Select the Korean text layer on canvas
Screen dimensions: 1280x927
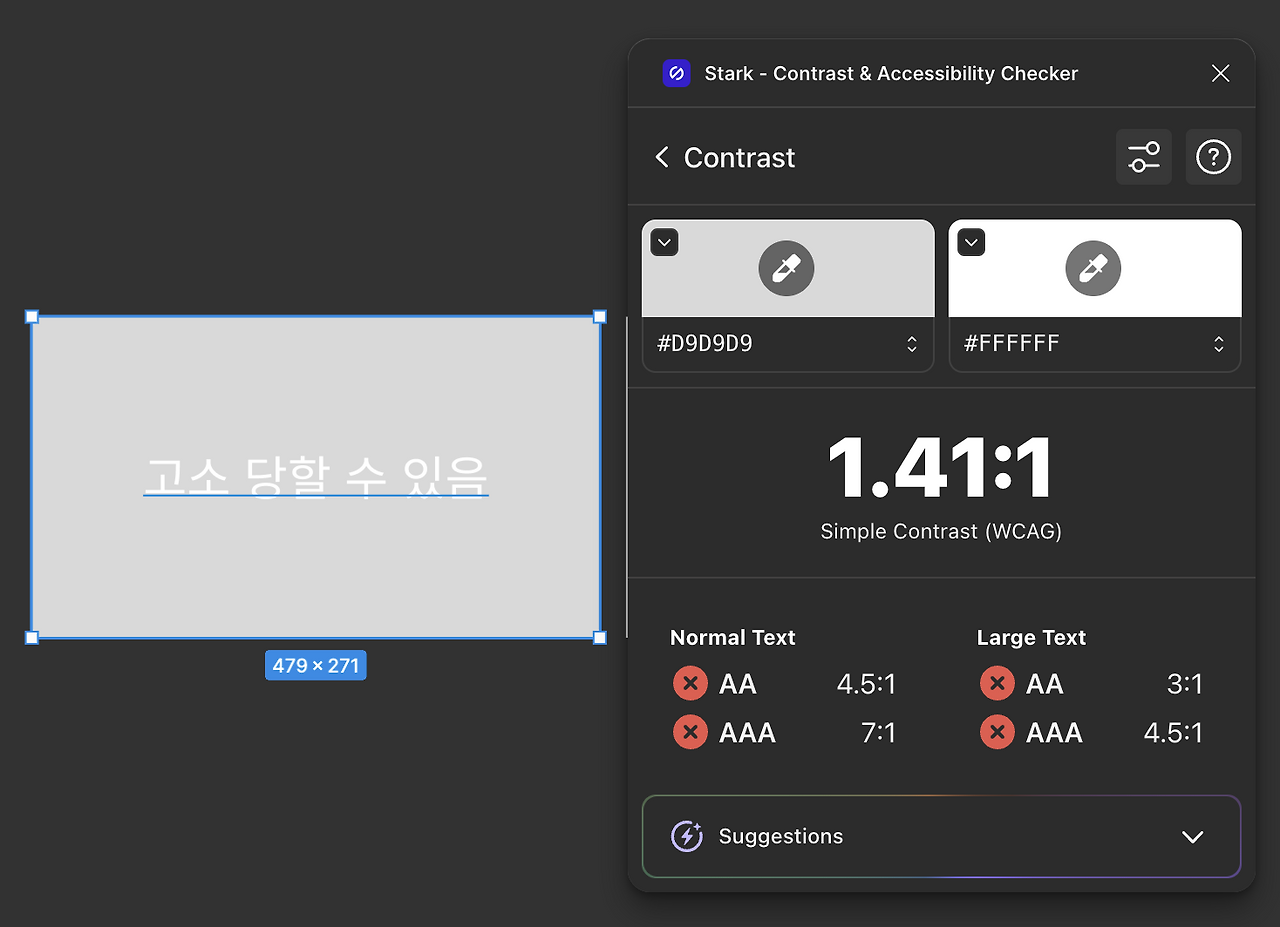click(x=316, y=476)
